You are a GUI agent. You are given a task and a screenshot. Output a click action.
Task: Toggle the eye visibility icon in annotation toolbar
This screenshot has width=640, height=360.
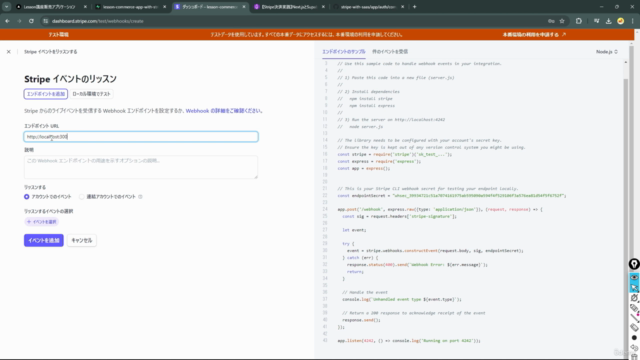pyautogui.click(x=634, y=277)
